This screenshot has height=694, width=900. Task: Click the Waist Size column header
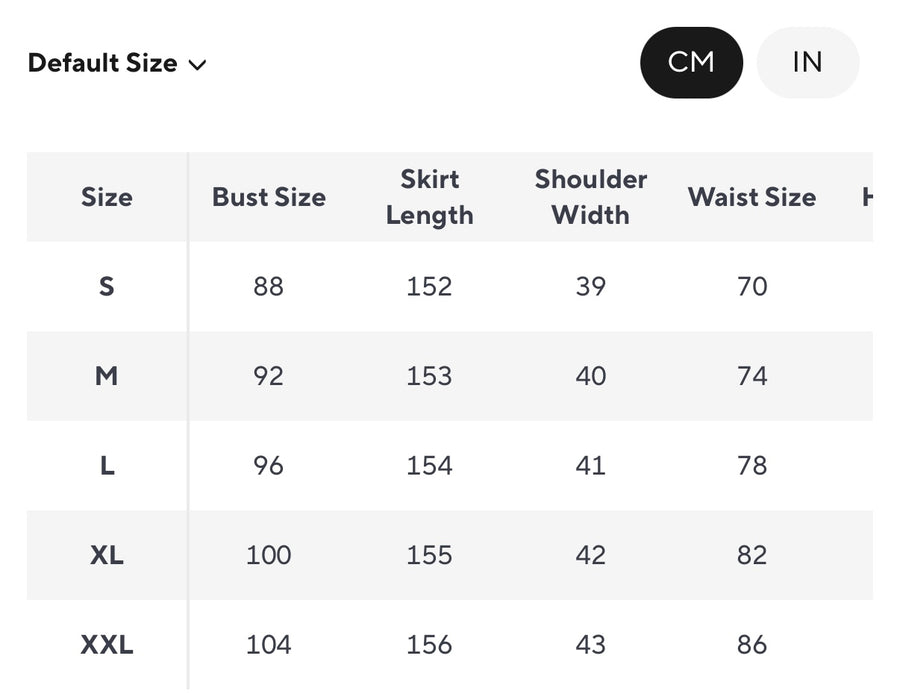(751, 197)
